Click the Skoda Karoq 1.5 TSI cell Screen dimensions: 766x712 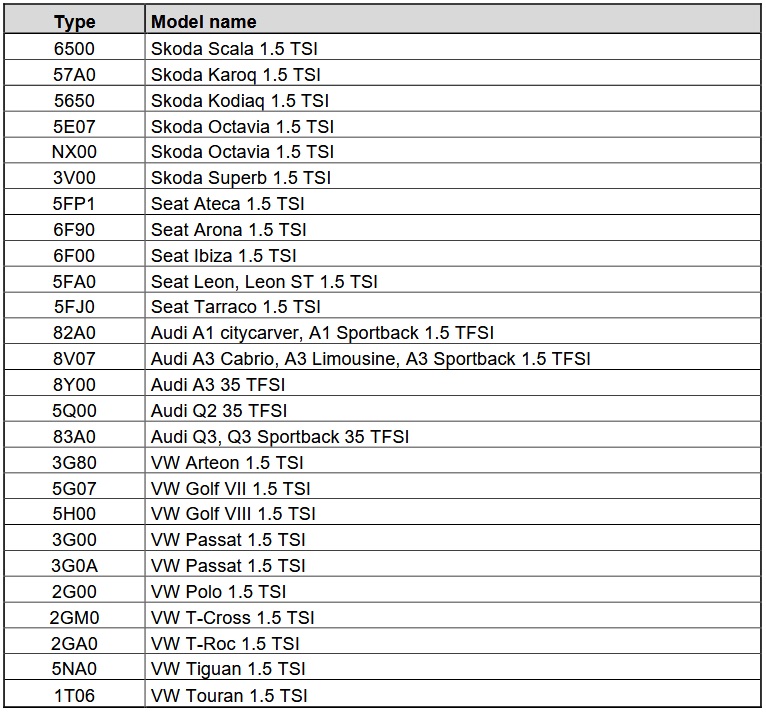(x=235, y=74)
